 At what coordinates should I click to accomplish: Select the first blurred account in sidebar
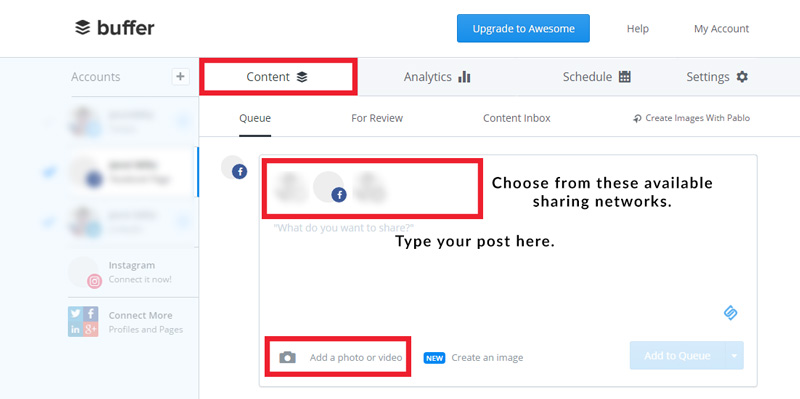coord(133,121)
